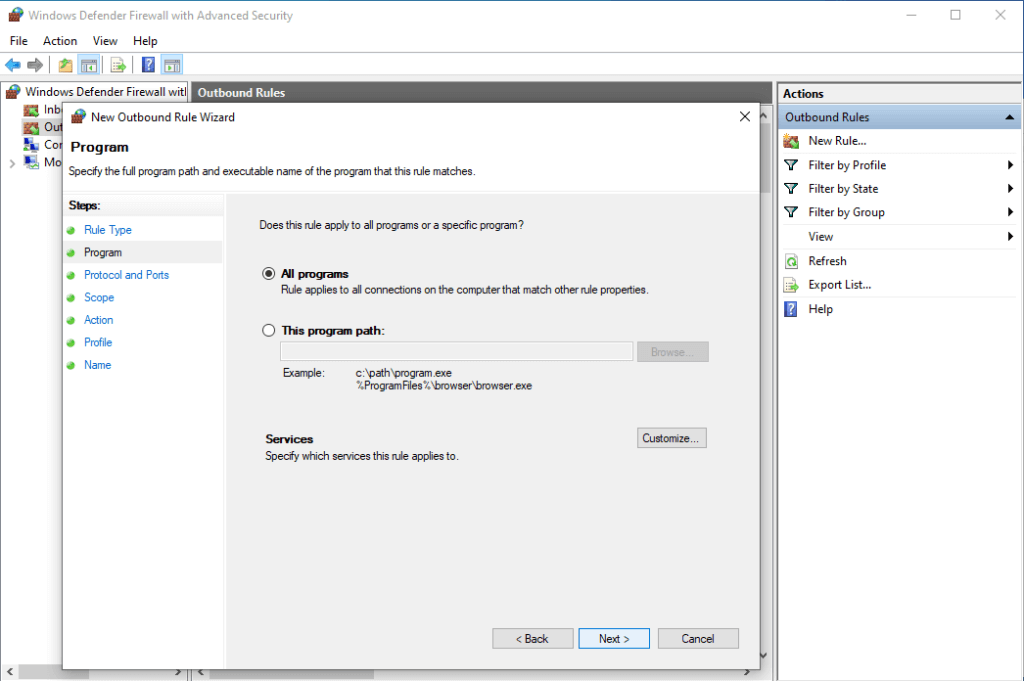Click Refresh in the Actions pane

coord(827,261)
